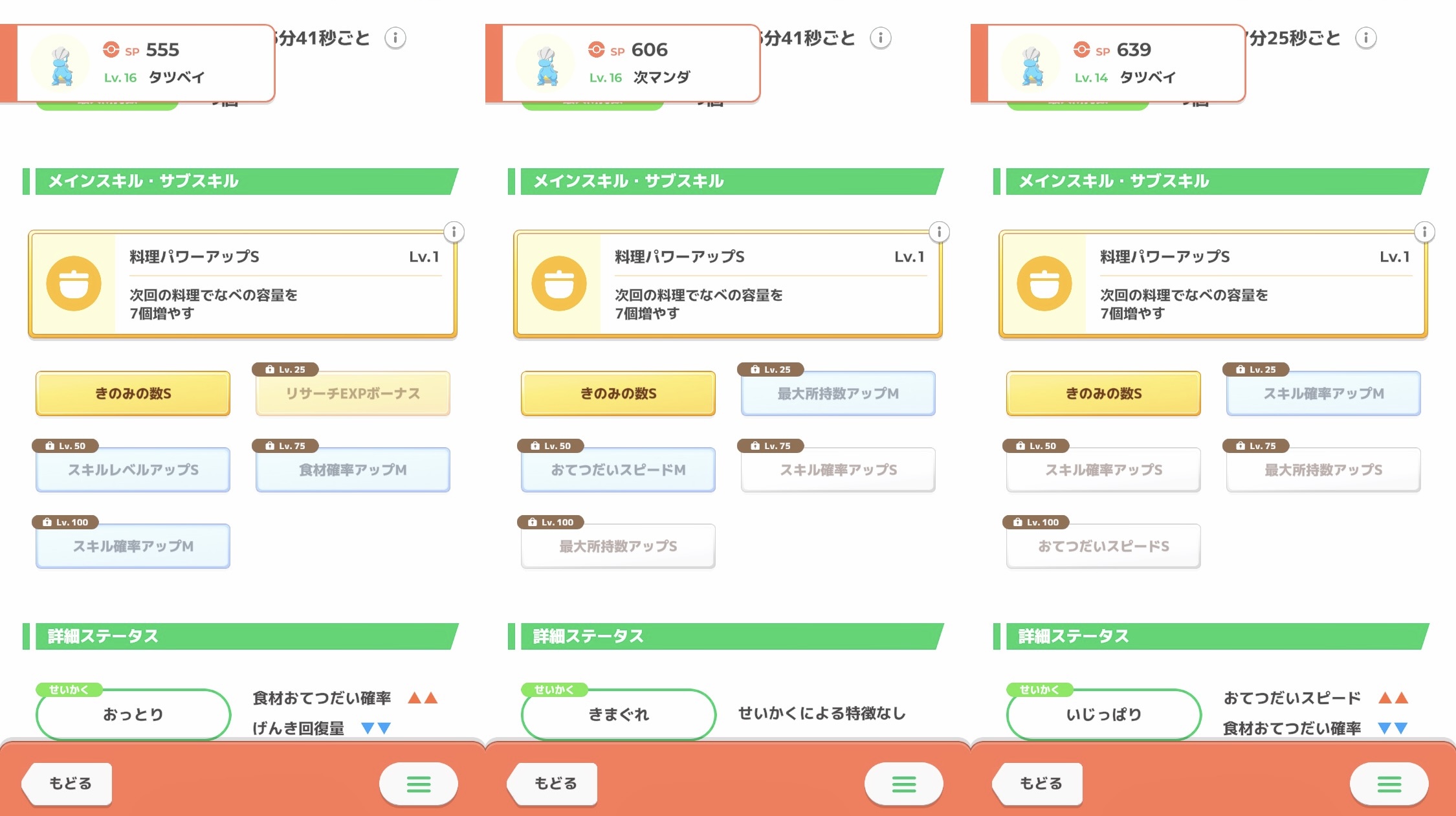The image size is (1456, 816).
Task: Open the hamburger menu in SP 639 panel
Action: tap(1389, 784)
